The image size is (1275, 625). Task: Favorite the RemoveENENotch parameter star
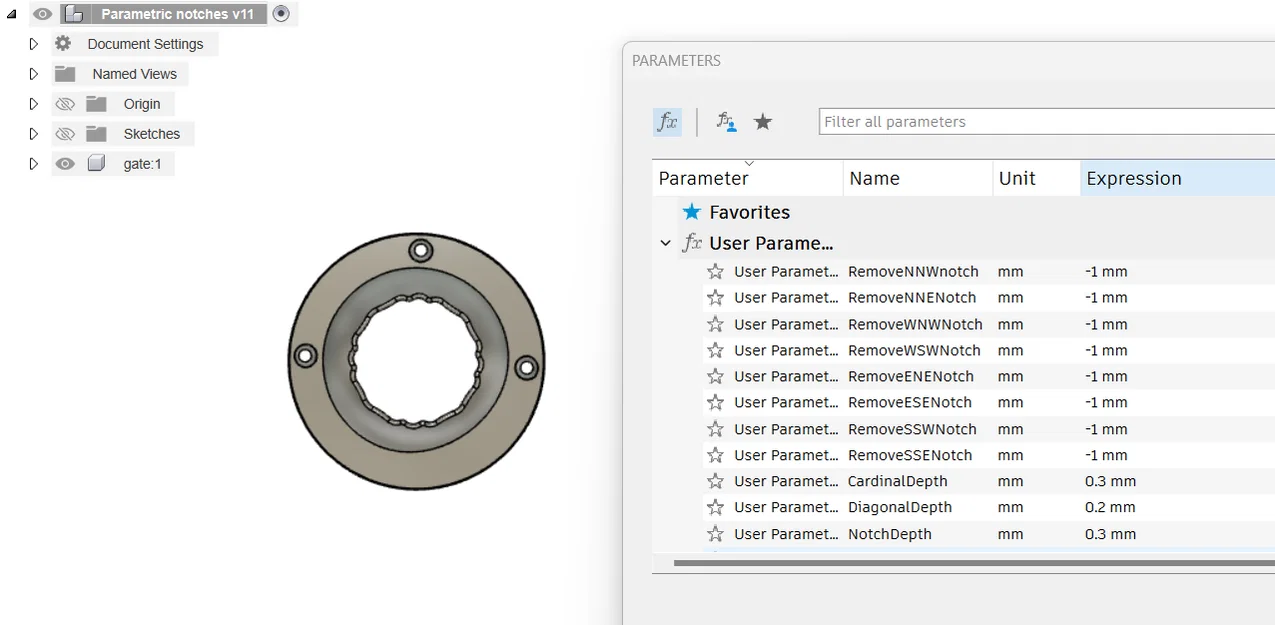[715, 376]
